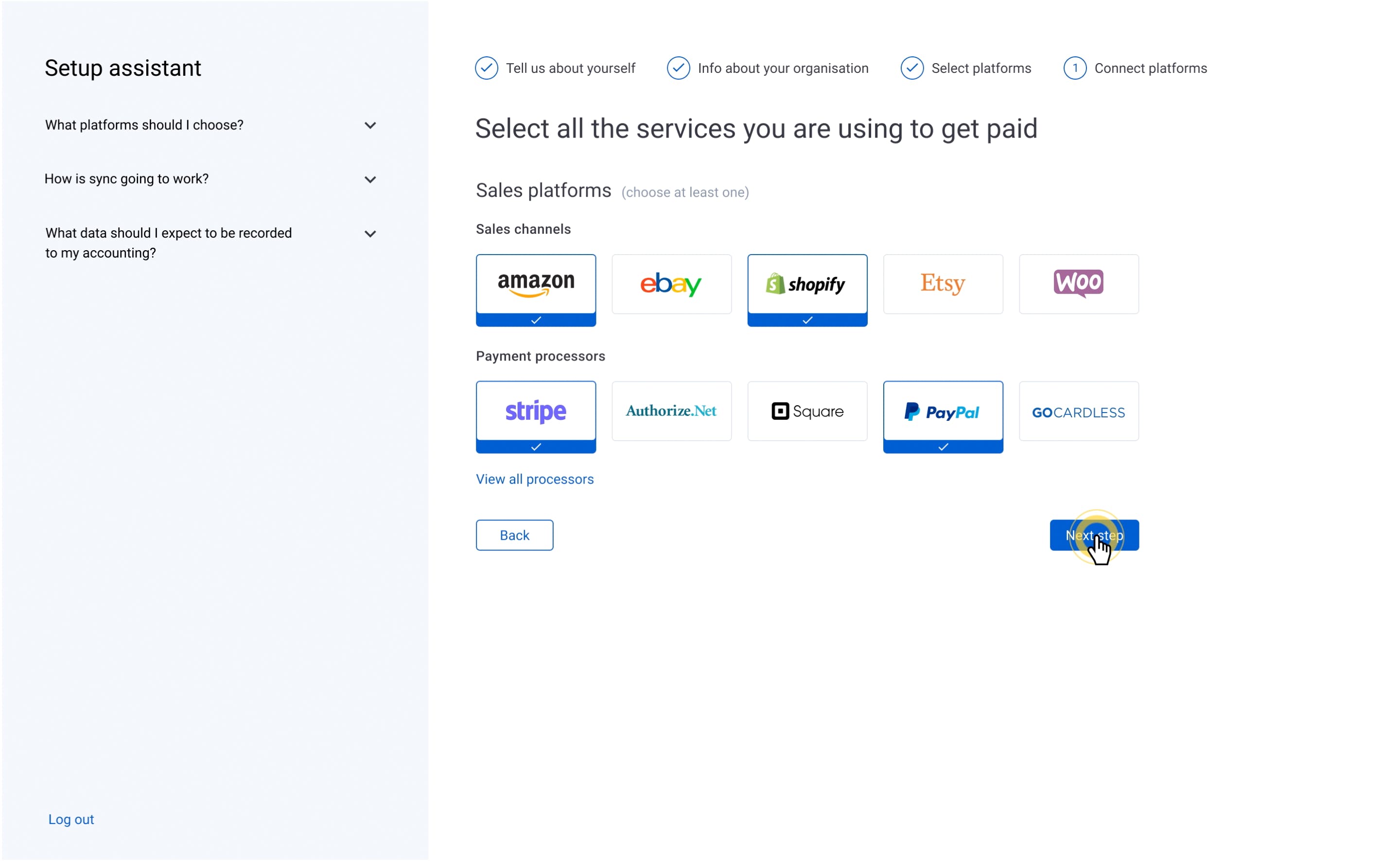The height and width of the screenshot is (861, 1400).
Task: Untick the Stripe selection checkmark bar
Action: (535, 447)
